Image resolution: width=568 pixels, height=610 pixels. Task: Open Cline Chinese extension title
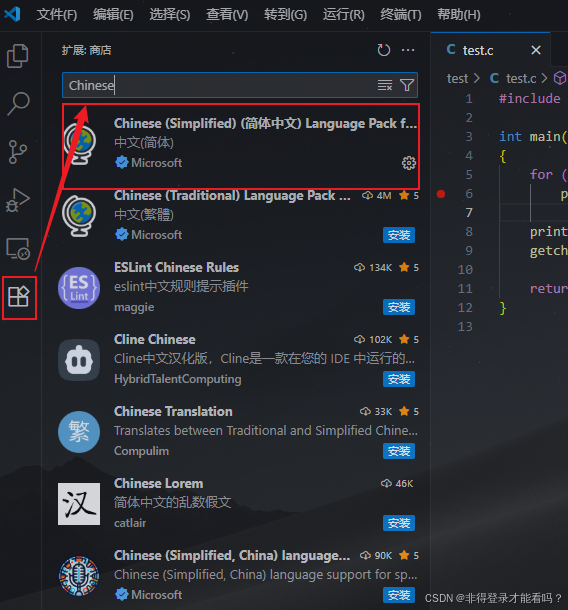coord(154,339)
